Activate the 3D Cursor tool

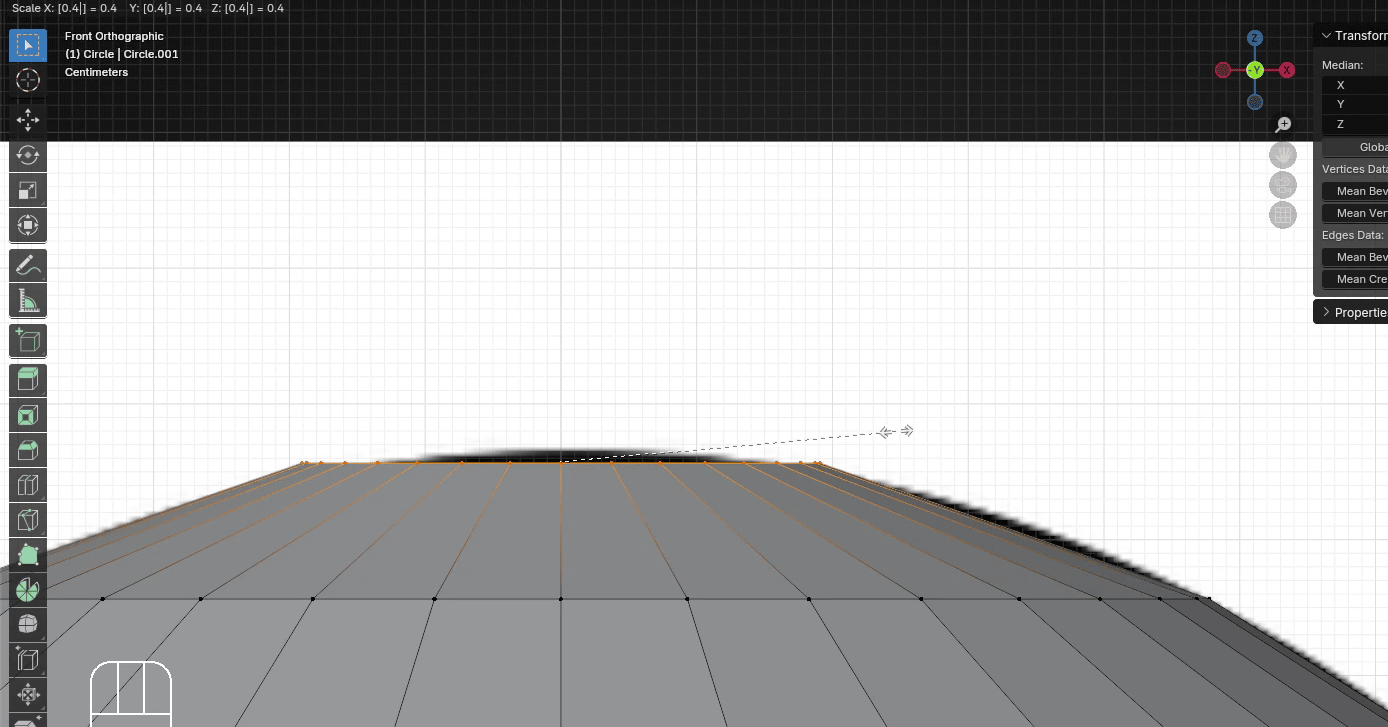click(28, 81)
